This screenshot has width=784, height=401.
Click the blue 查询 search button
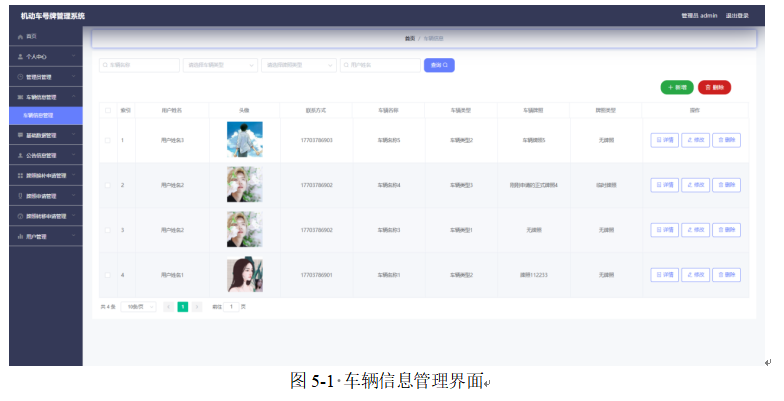(x=439, y=65)
